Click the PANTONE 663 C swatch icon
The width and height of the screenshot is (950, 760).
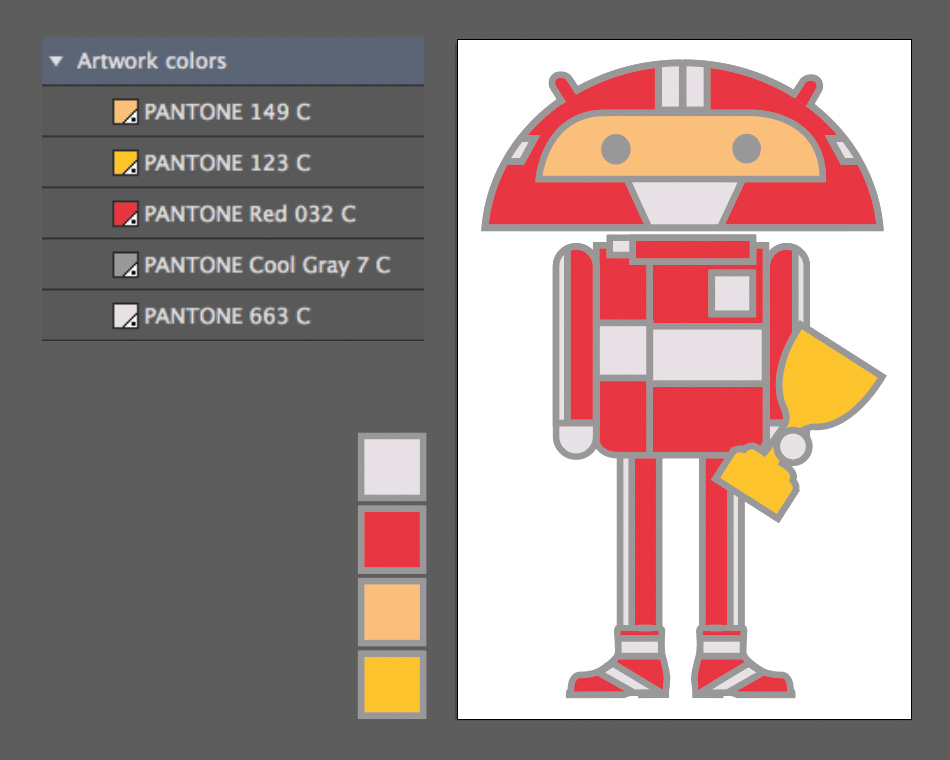[x=125, y=317]
